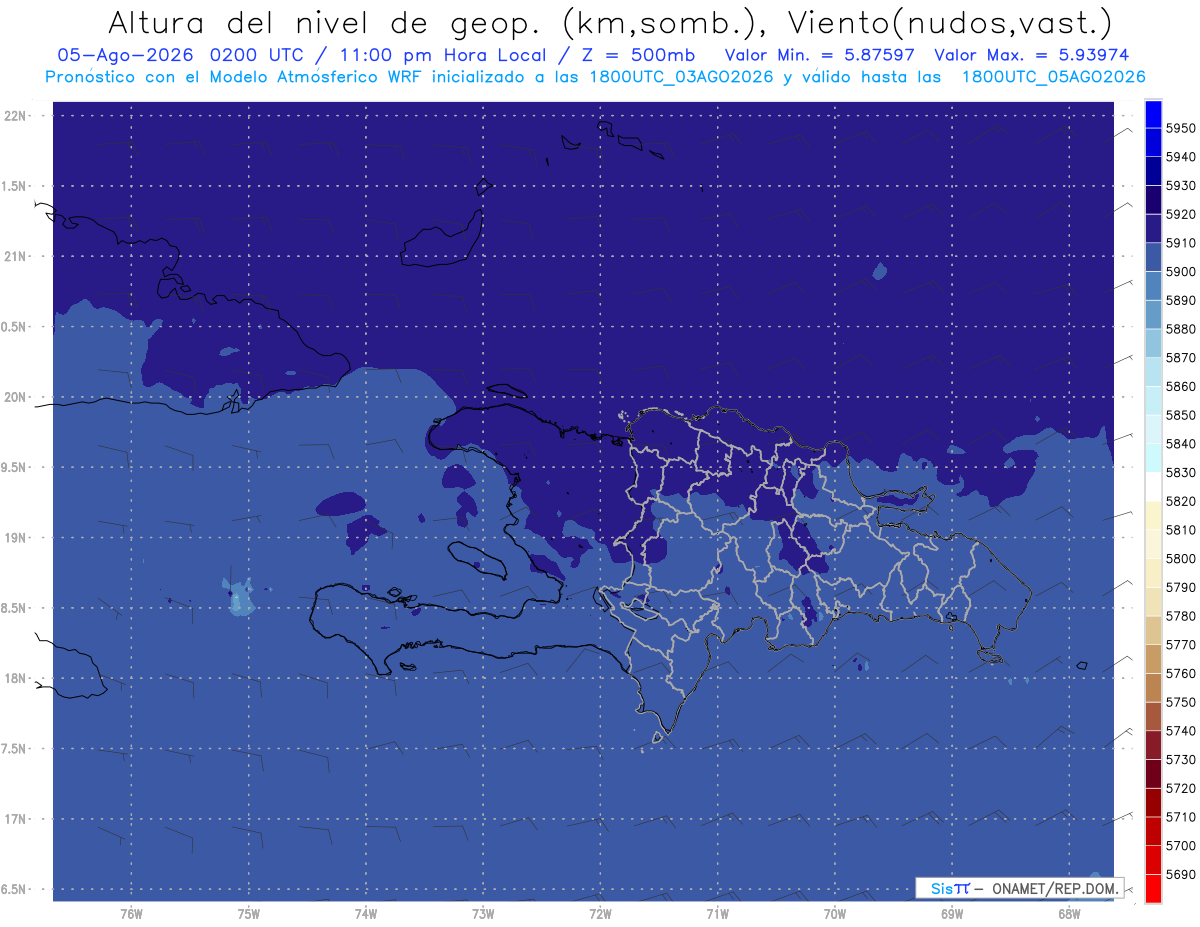Click the 18N latitude label
The height and width of the screenshot is (927, 1200).
click(16, 679)
